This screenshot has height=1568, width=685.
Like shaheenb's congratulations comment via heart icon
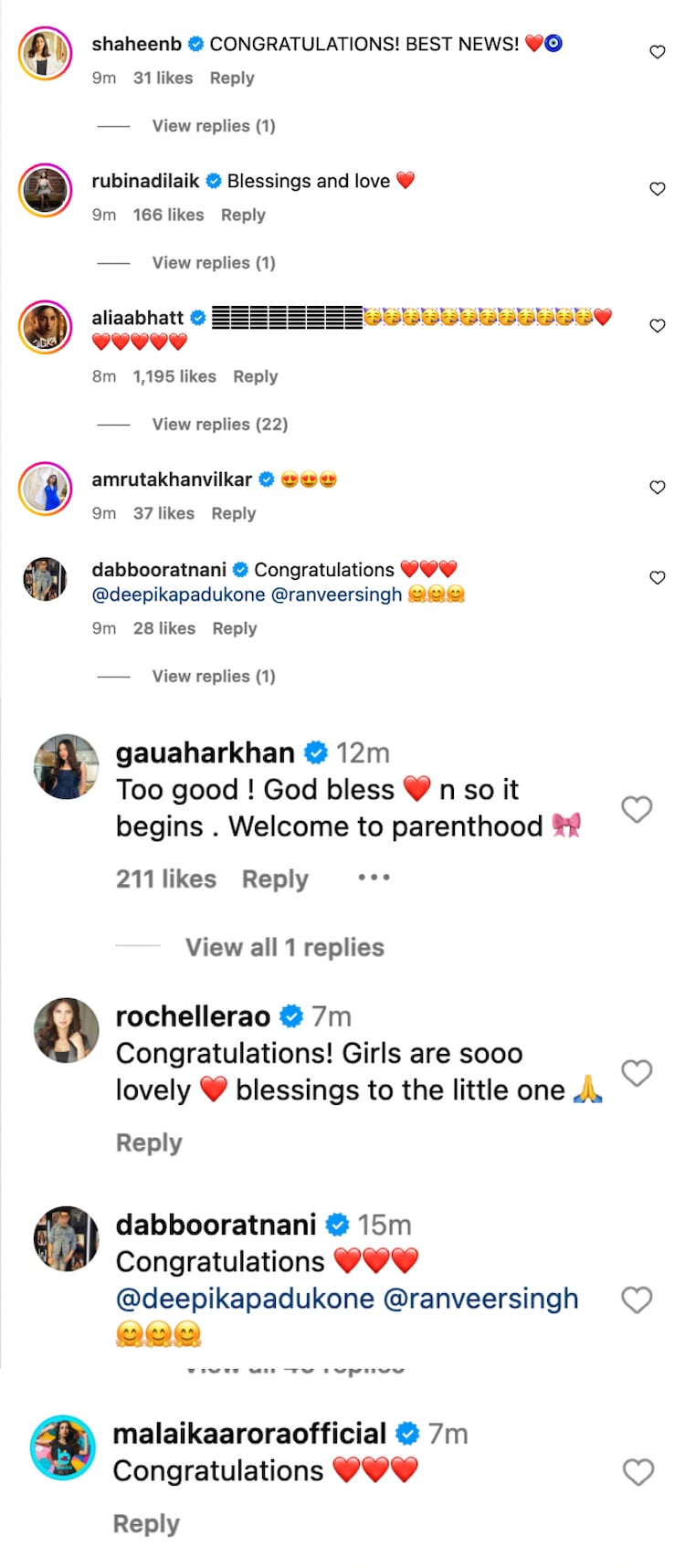coord(657,52)
